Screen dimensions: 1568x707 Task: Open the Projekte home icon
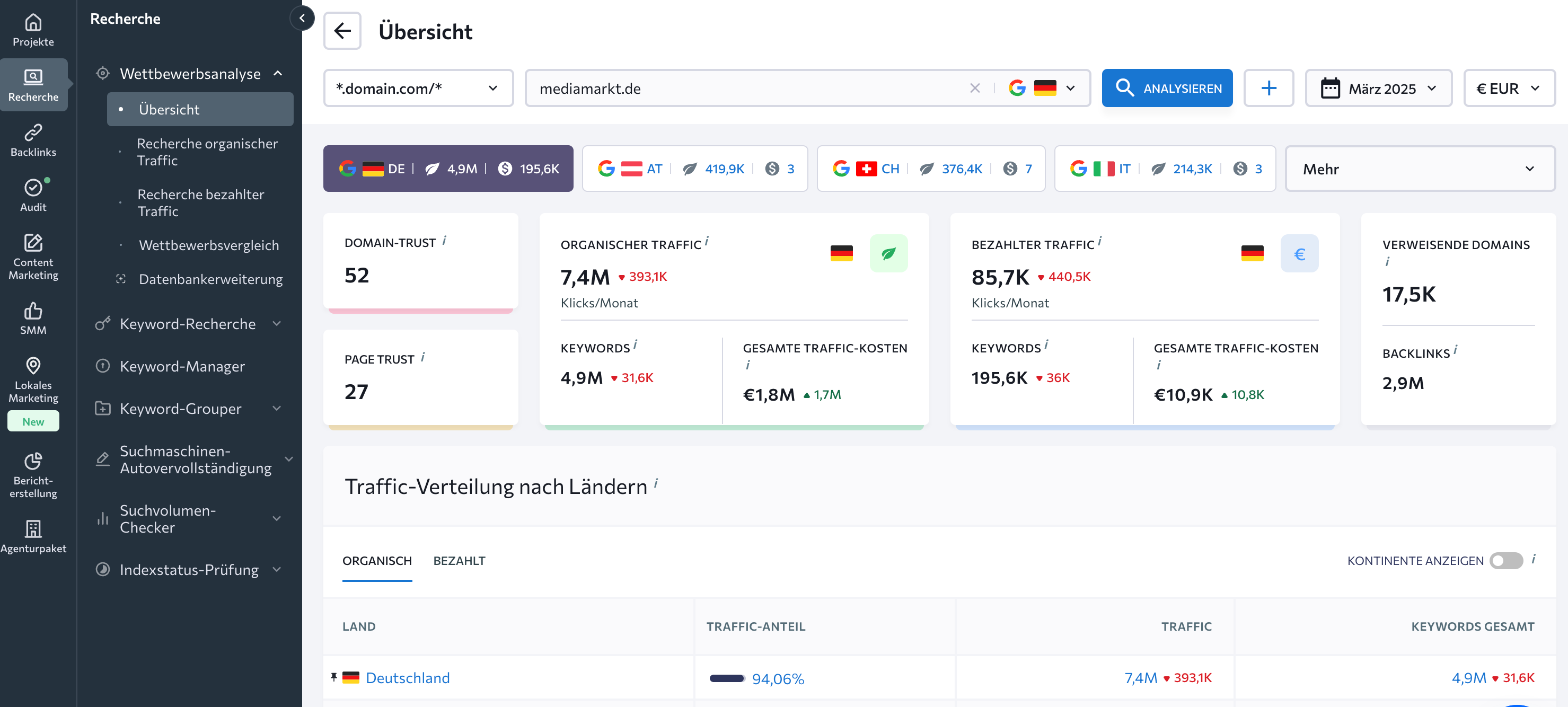pyautogui.click(x=33, y=23)
